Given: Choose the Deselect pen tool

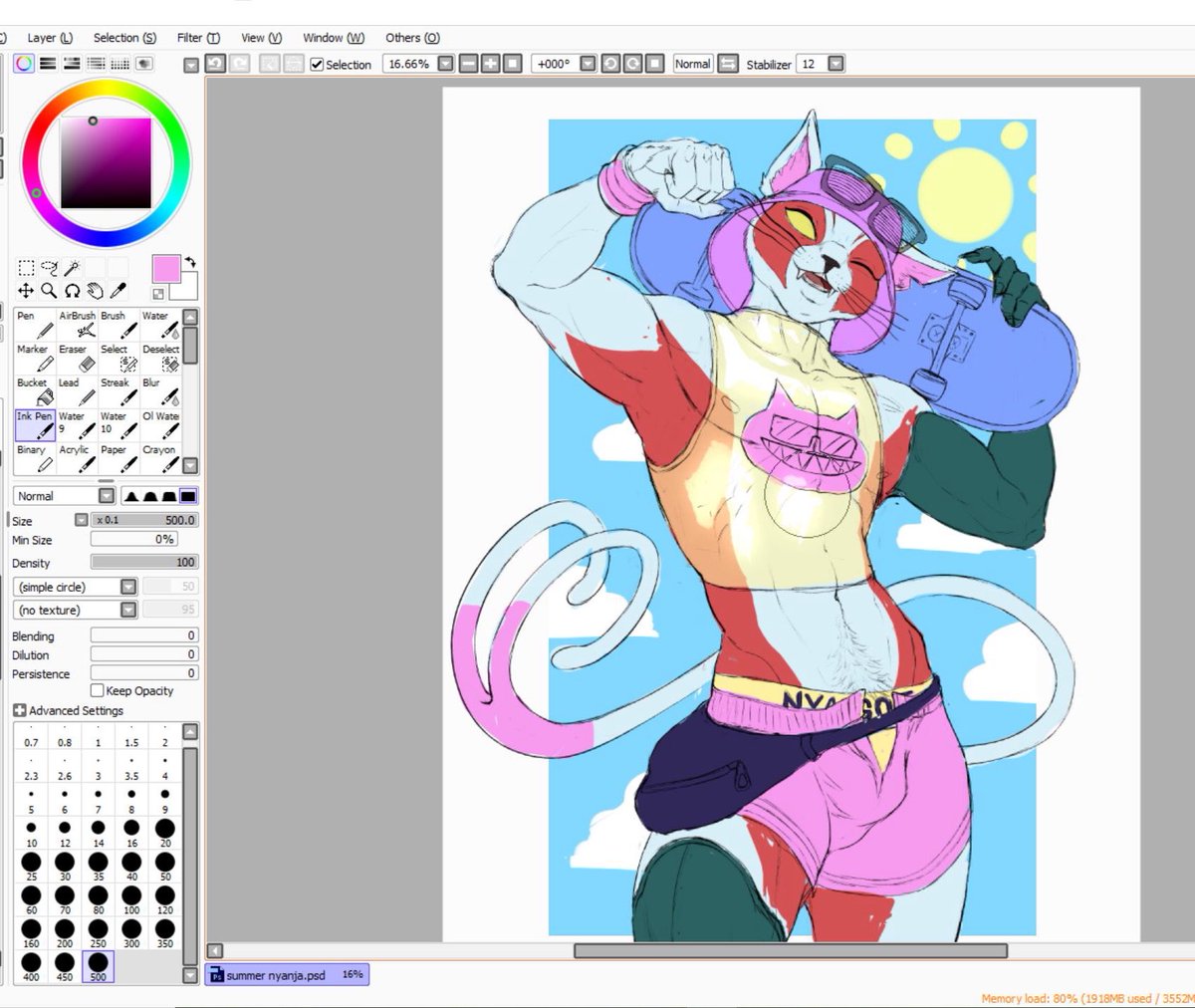Looking at the screenshot, I should 160,359.
